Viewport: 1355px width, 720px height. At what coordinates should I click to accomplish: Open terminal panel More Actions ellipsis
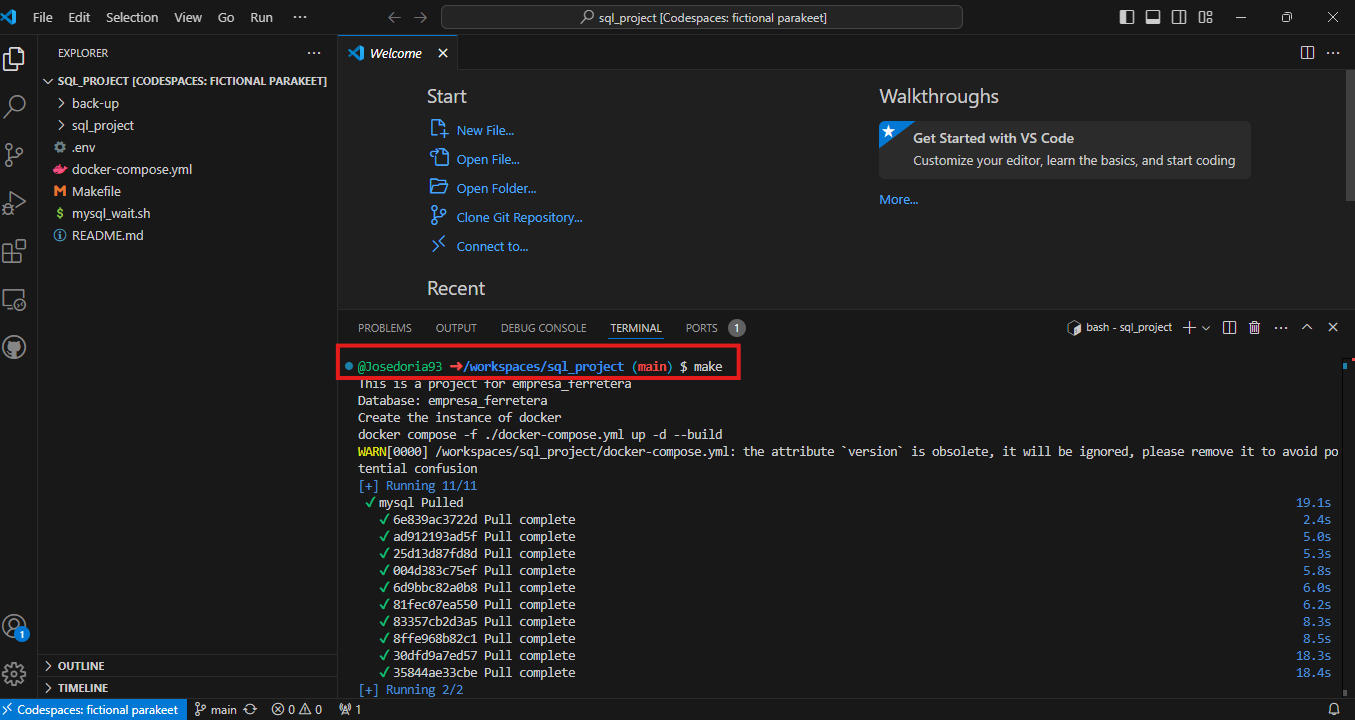tap(1280, 327)
